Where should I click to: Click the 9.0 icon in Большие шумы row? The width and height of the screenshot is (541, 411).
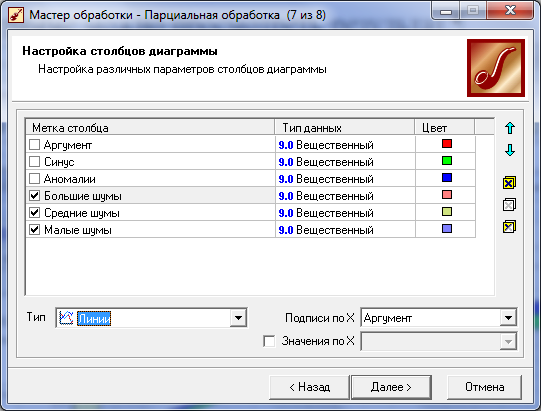tap(286, 196)
